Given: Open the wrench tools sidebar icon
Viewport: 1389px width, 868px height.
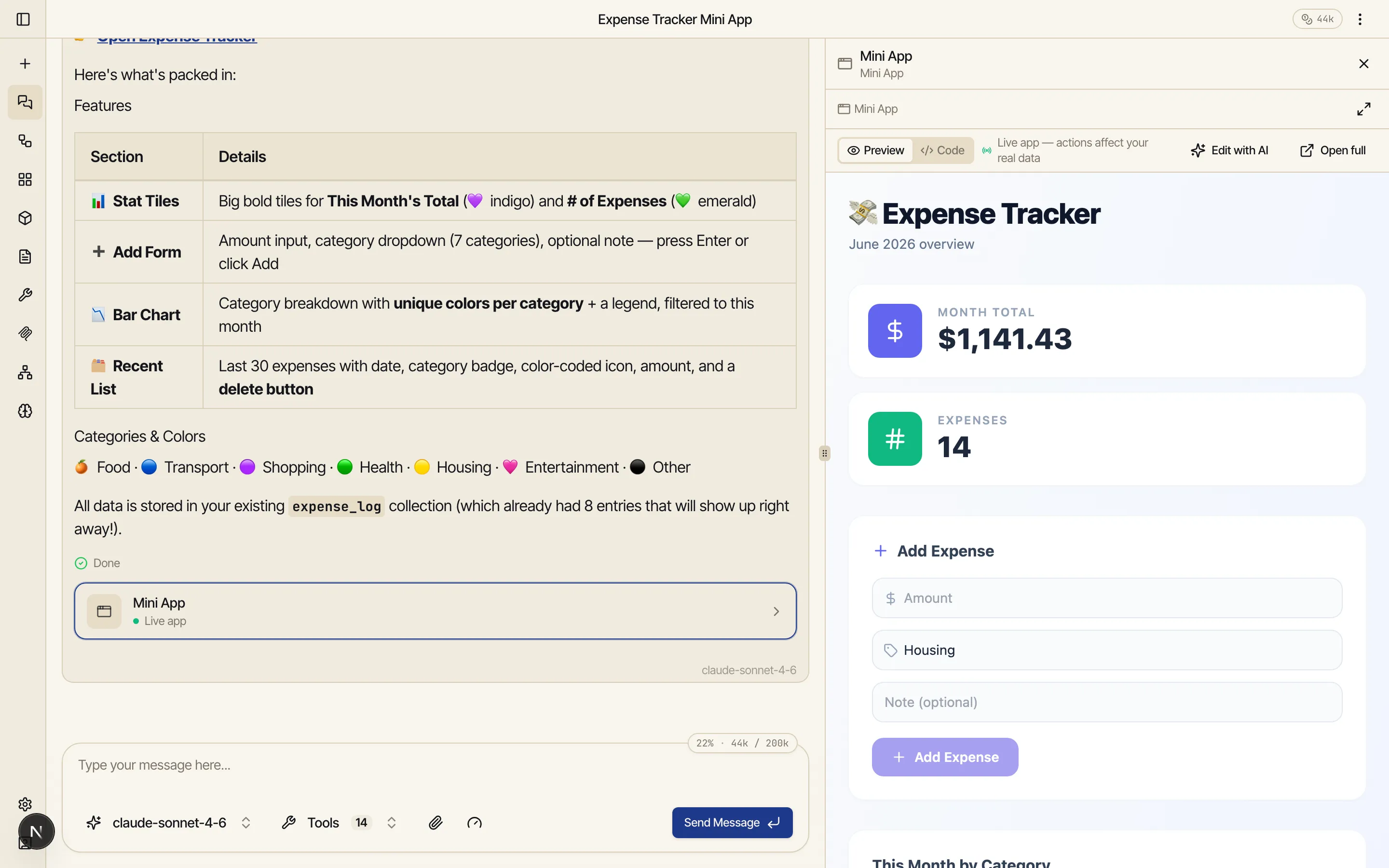Looking at the screenshot, I should 25,295.
